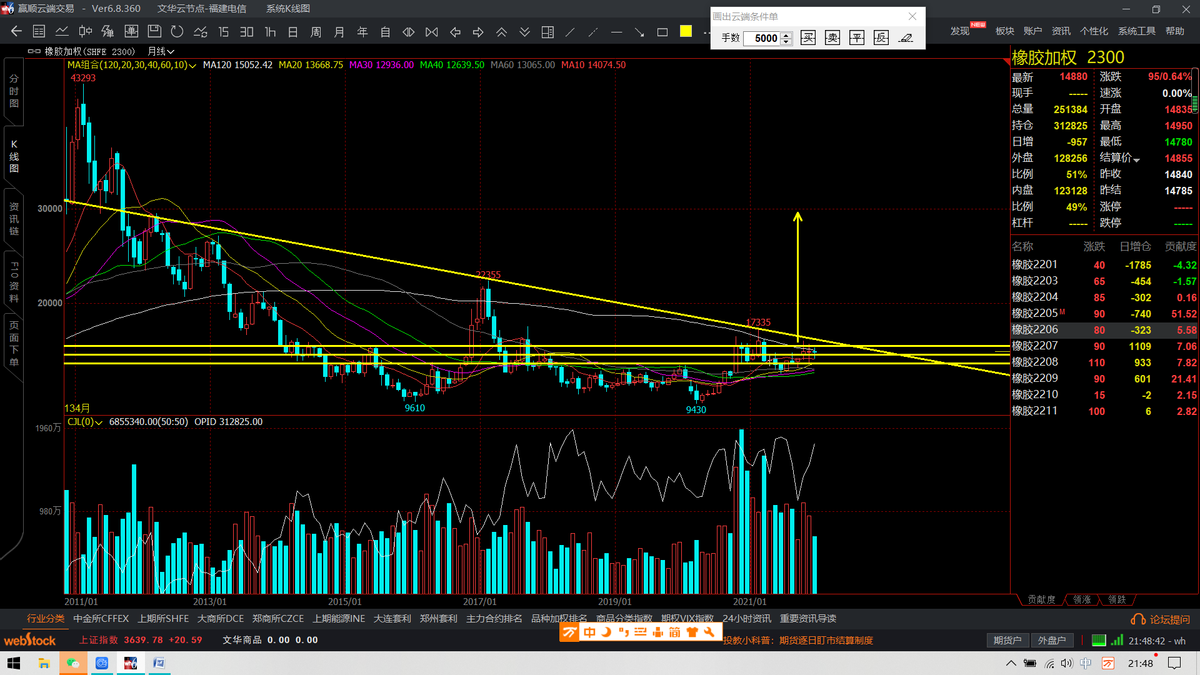Open Windows Start menu
The image size is (1200, 675).
coord(14,663)
